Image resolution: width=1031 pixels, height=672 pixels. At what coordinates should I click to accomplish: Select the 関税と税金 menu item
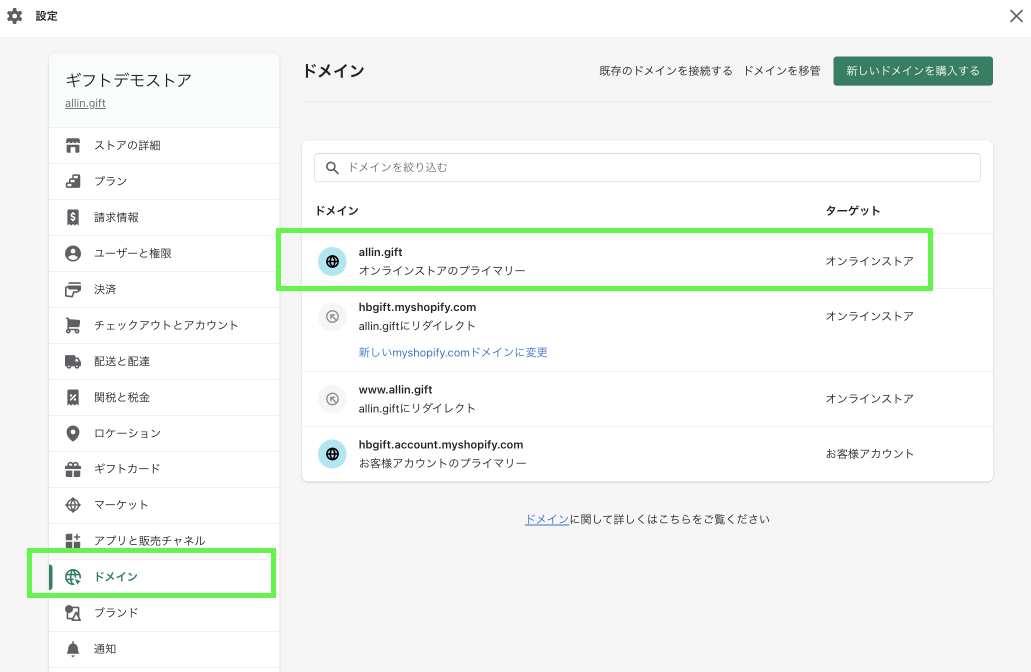click(x=122, y=397)
